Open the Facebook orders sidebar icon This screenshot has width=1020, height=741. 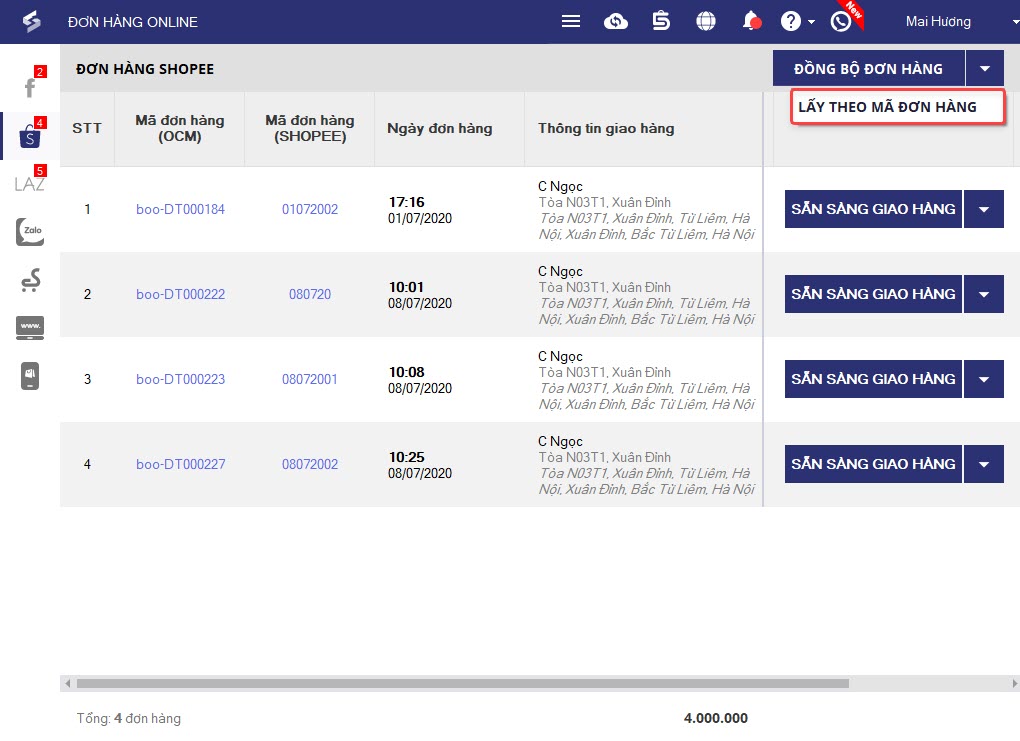pos(30,87)
